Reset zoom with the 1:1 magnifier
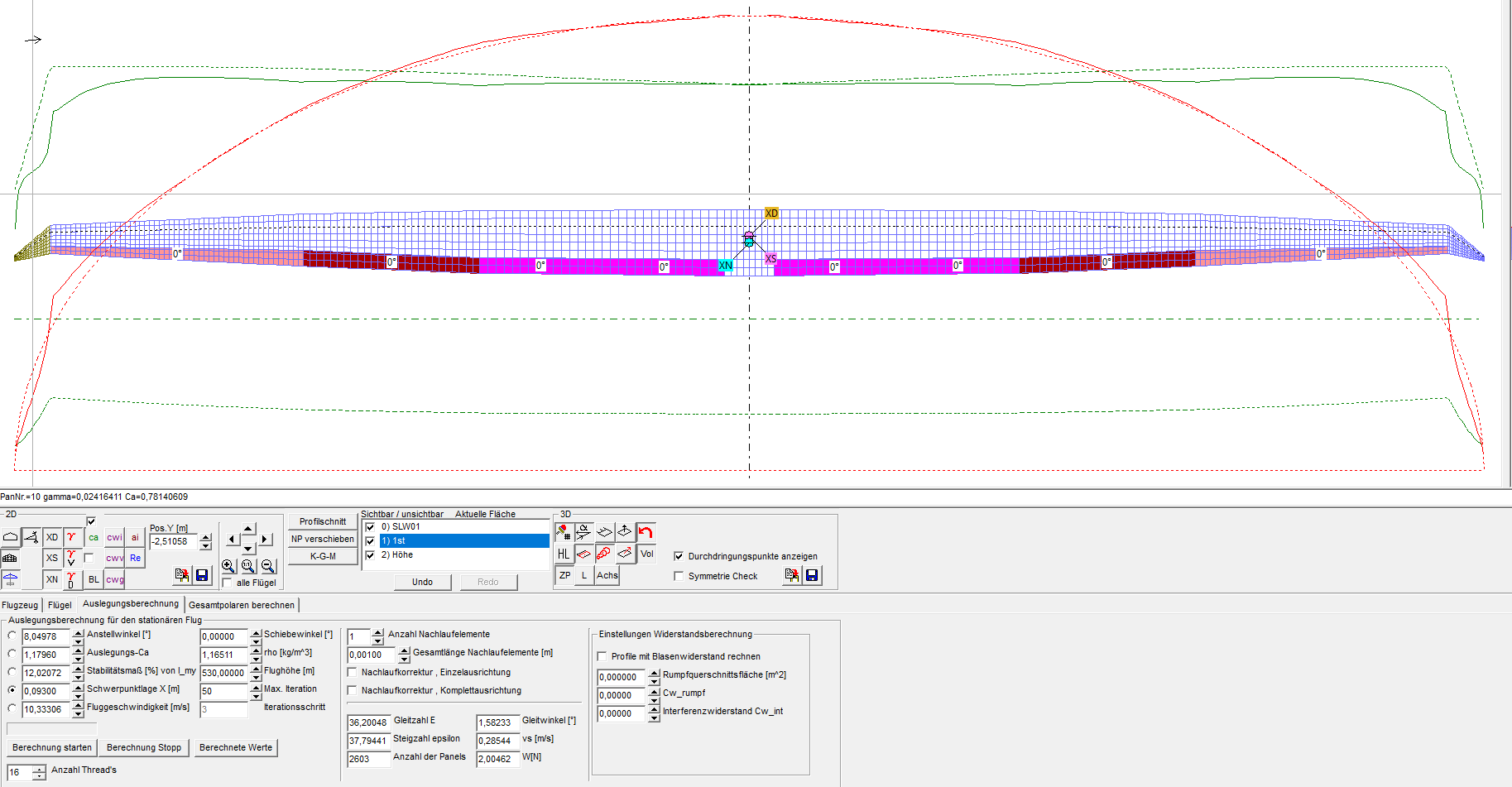 (x=248, y=566)
